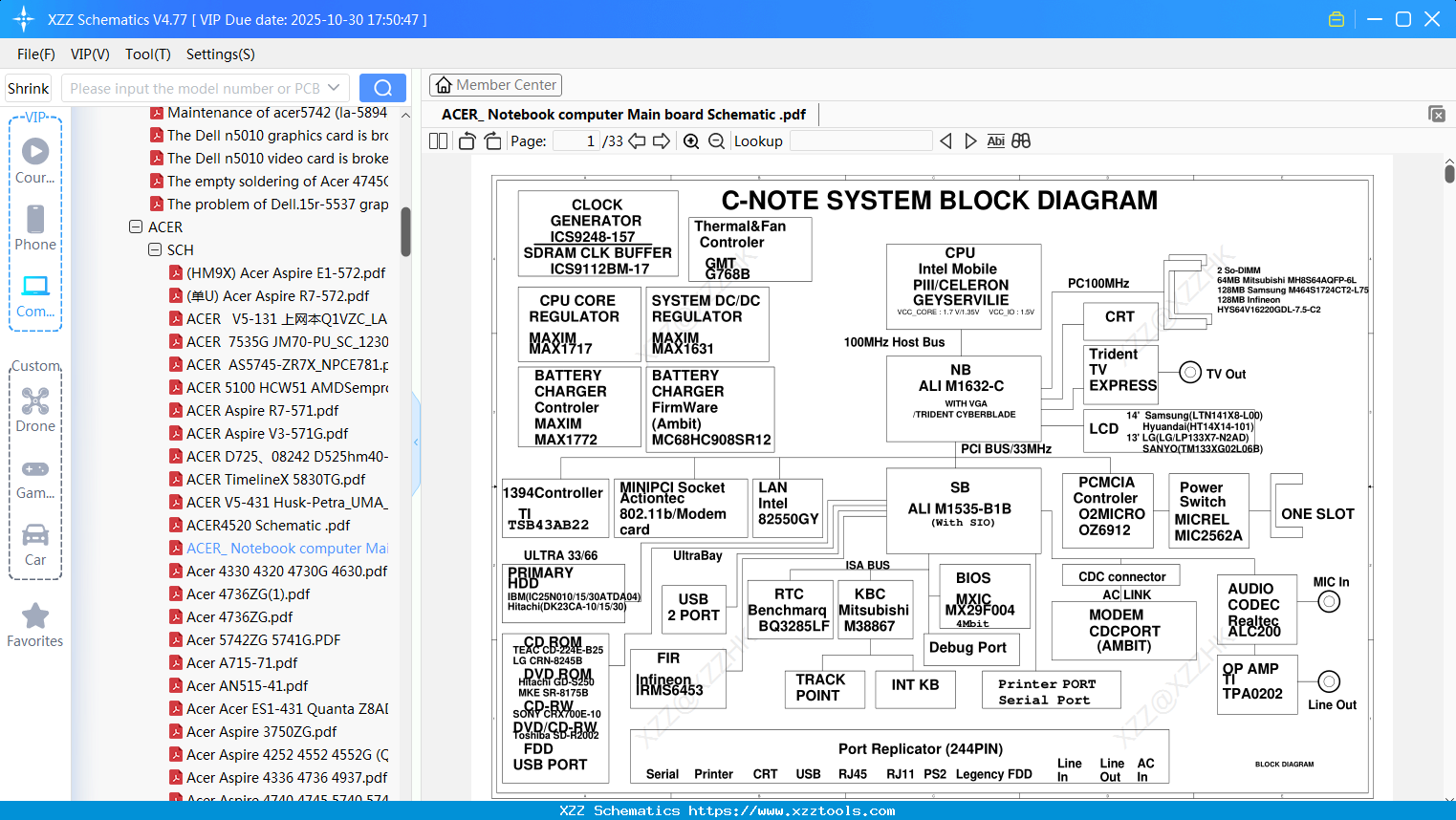Open the Drone category in the sidebar

[35, 409]
